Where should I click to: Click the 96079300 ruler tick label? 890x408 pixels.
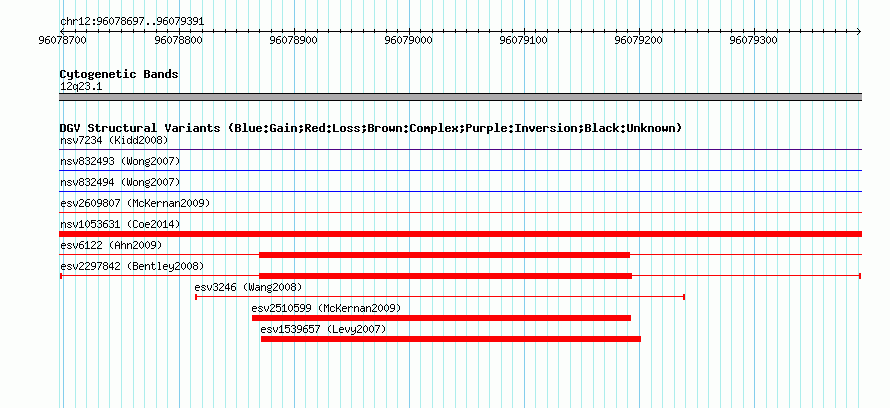point(754,41)
